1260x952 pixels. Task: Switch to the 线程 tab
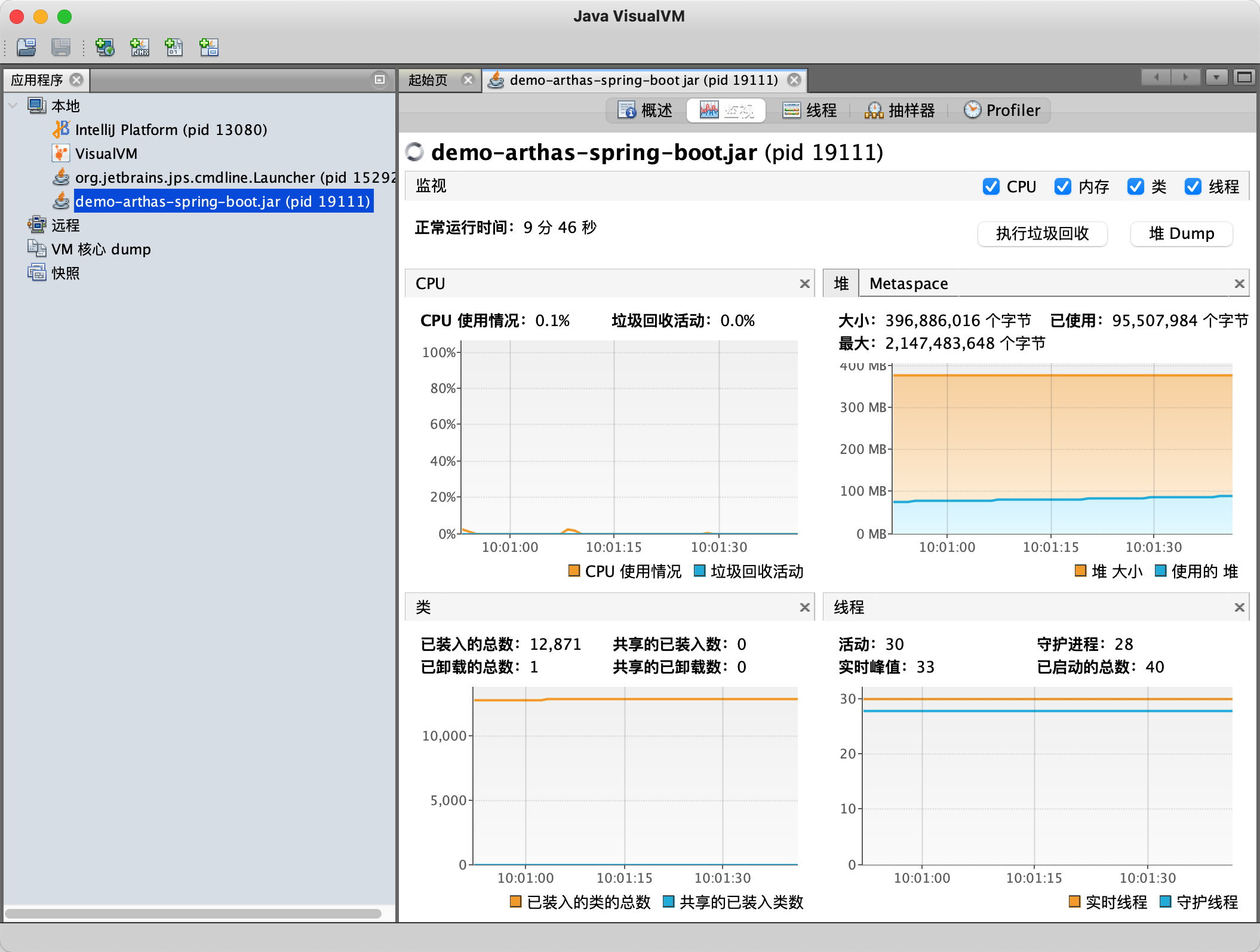pos(810,110)
